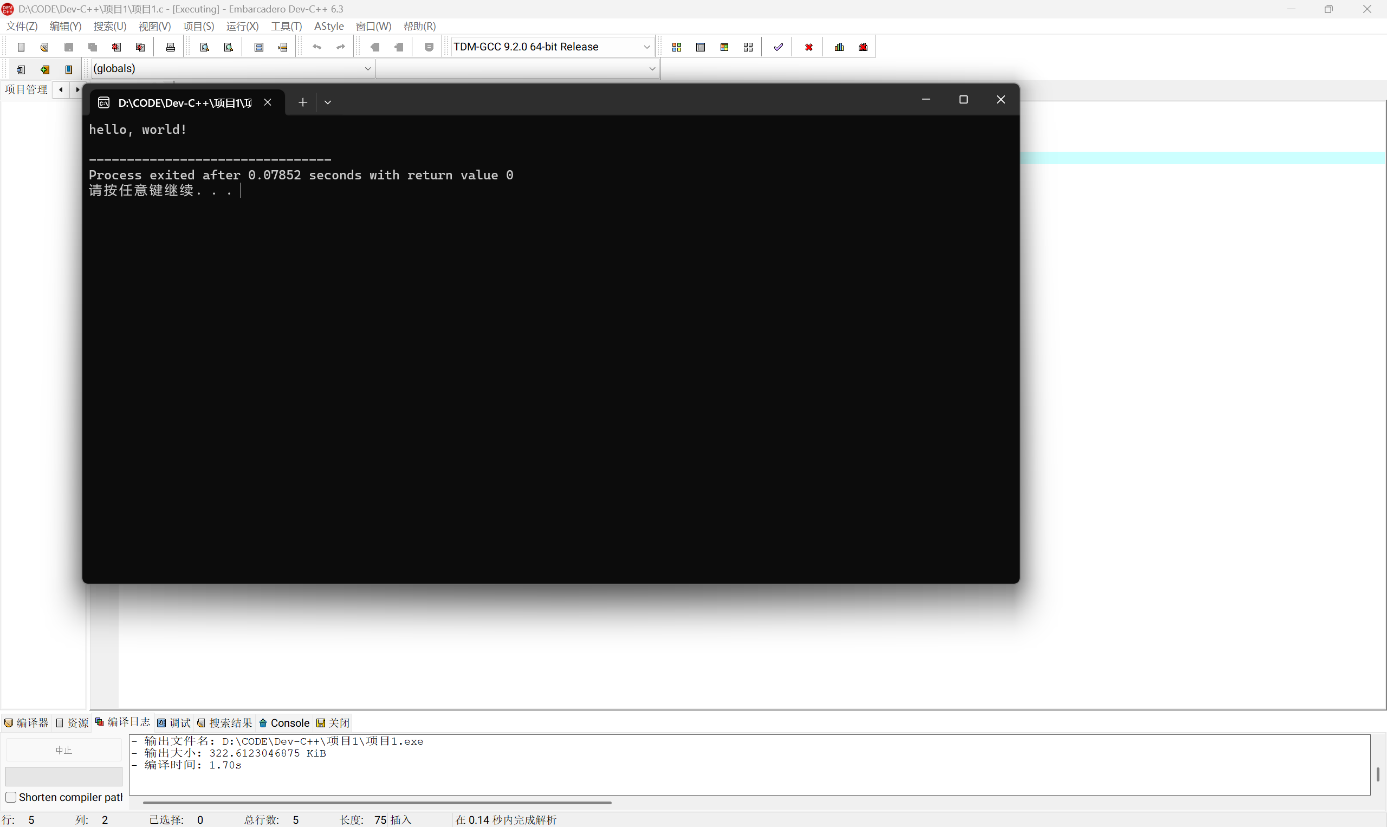Click the horizontal scrollbar in compile log
The width and height of the screenshot is (1387, 827).
click(377, 802)
